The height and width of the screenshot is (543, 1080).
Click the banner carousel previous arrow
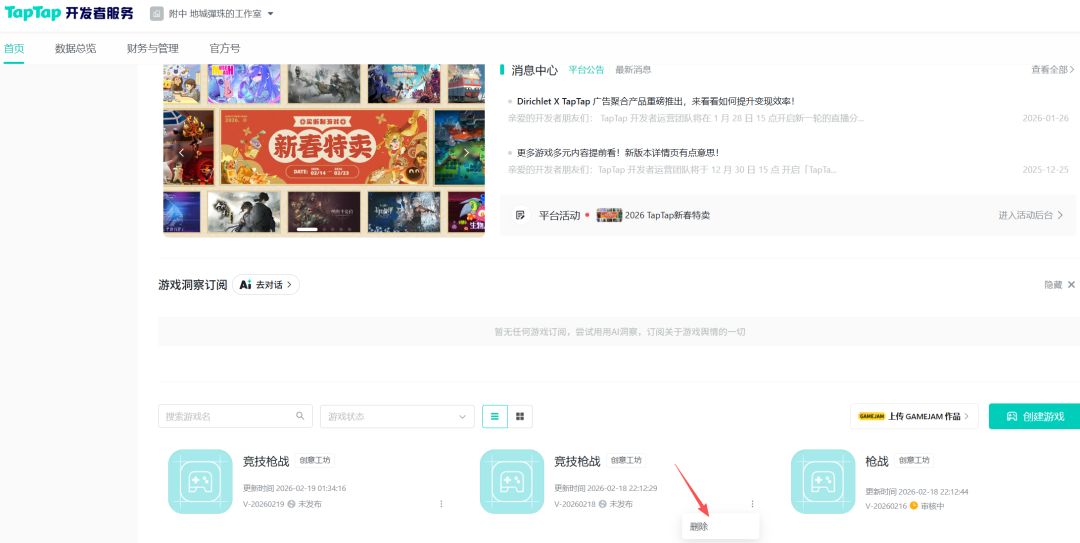point(182,152)
